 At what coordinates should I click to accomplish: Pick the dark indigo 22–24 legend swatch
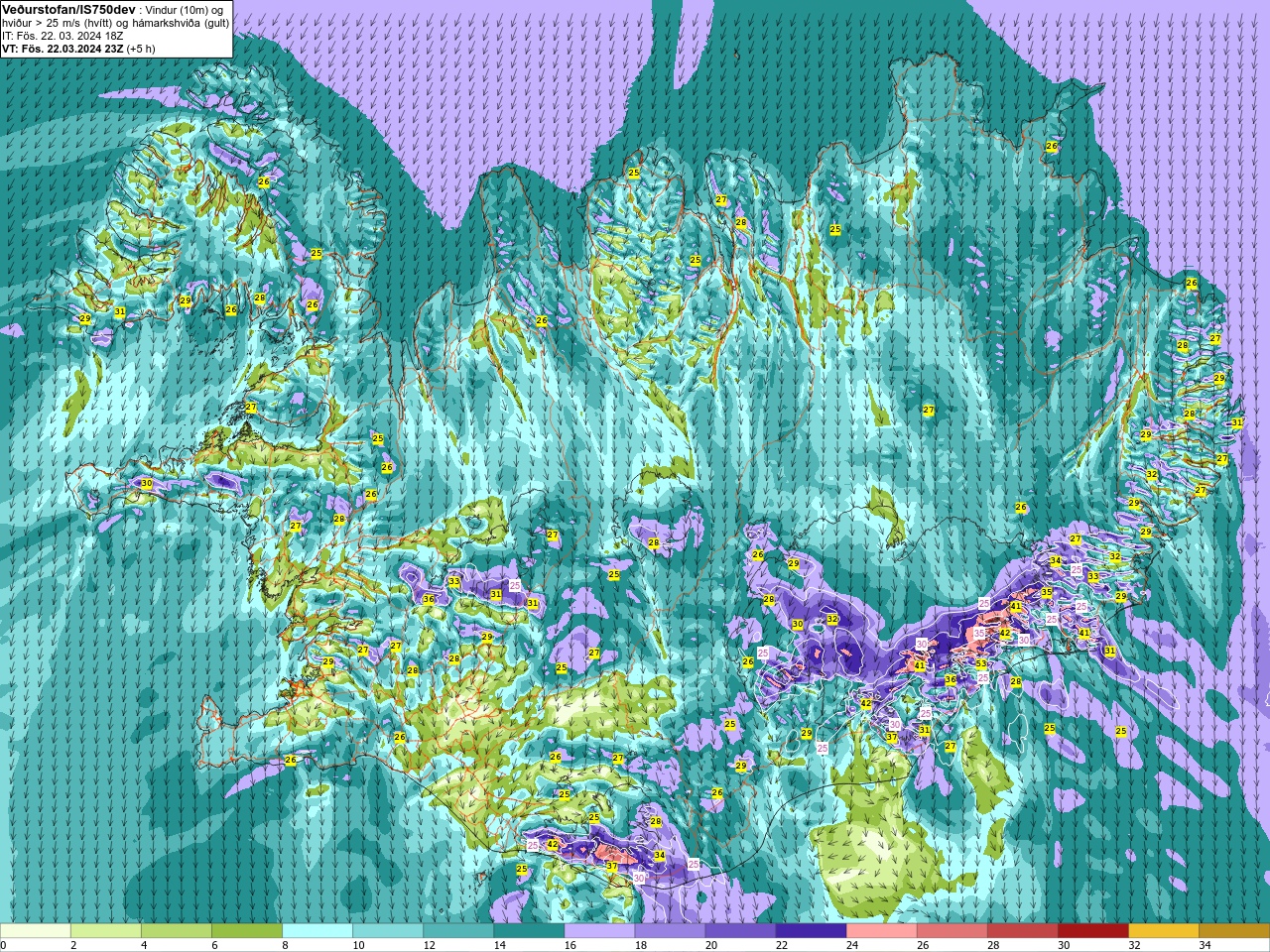(x=811, y=931)
